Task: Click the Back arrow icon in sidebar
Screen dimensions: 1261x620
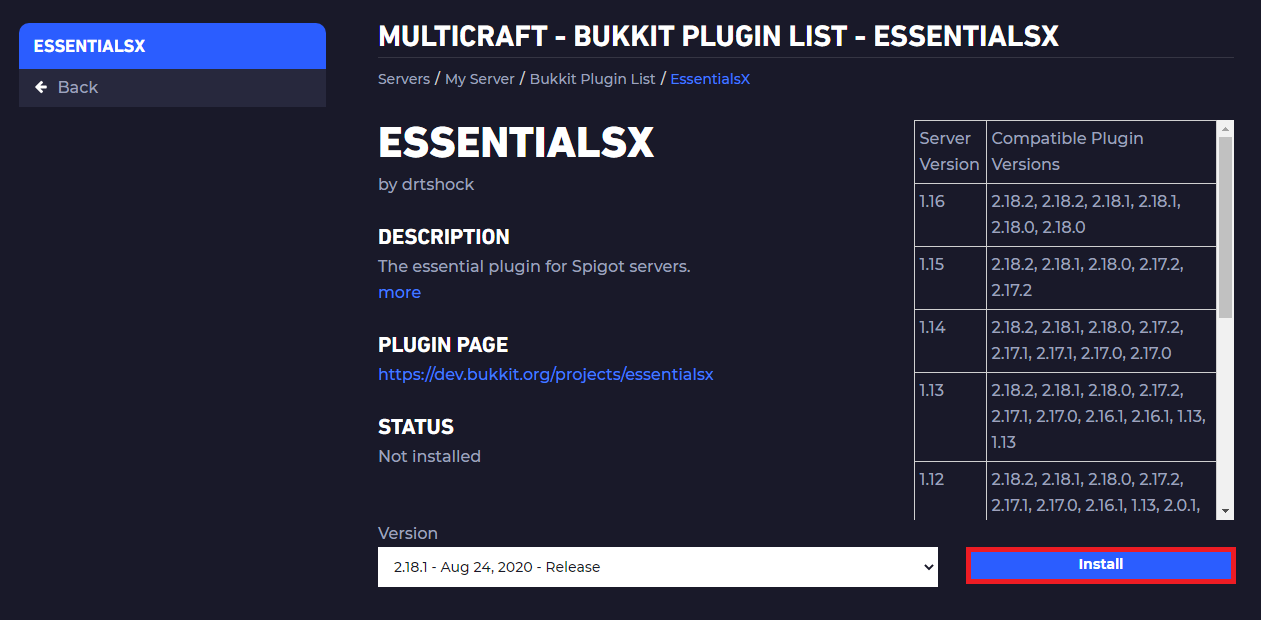Action: 41,88
